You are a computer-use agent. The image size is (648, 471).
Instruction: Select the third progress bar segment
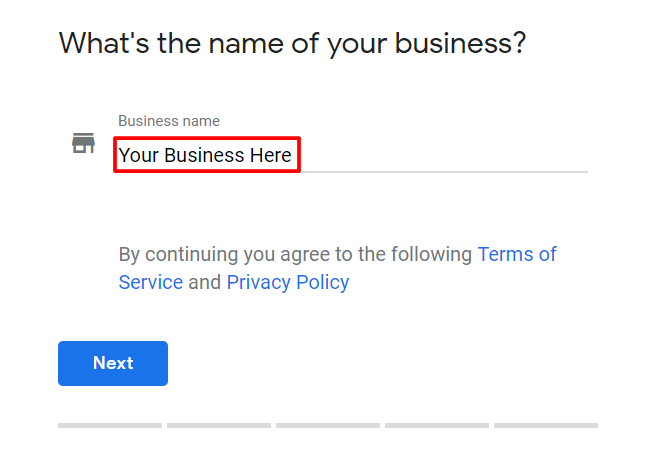(328, 426)
